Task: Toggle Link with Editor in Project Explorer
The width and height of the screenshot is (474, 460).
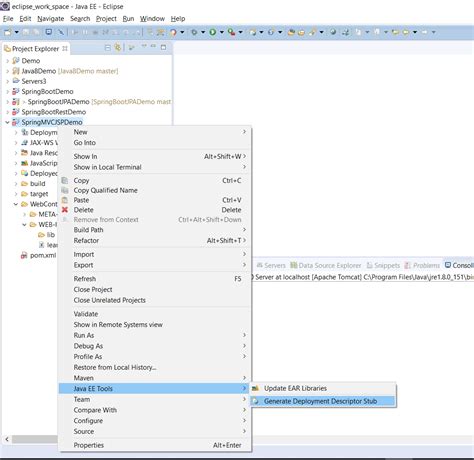Action: tap(118, 48)
